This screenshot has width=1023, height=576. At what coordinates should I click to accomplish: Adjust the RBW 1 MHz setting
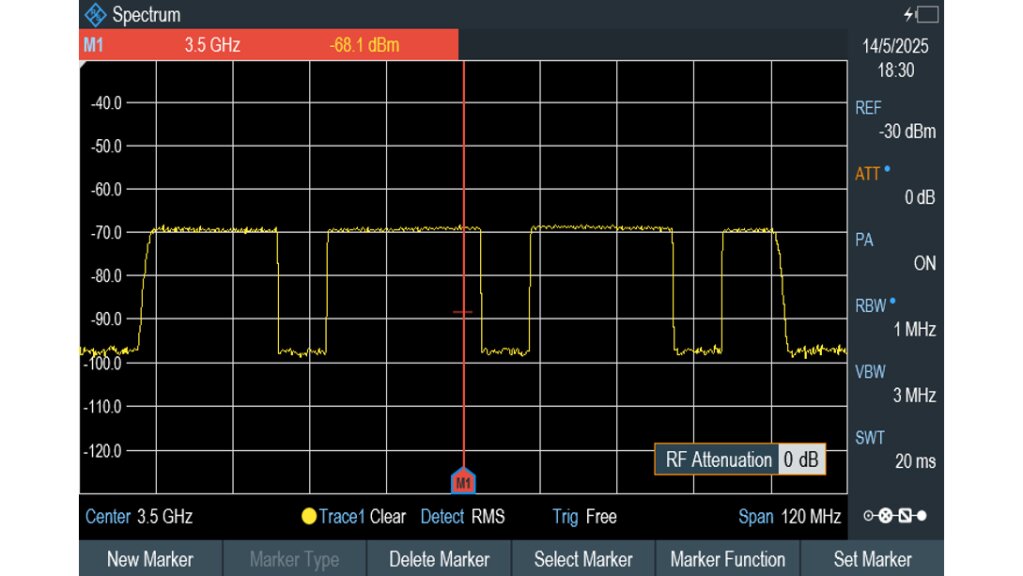click(x=895, y=317)
